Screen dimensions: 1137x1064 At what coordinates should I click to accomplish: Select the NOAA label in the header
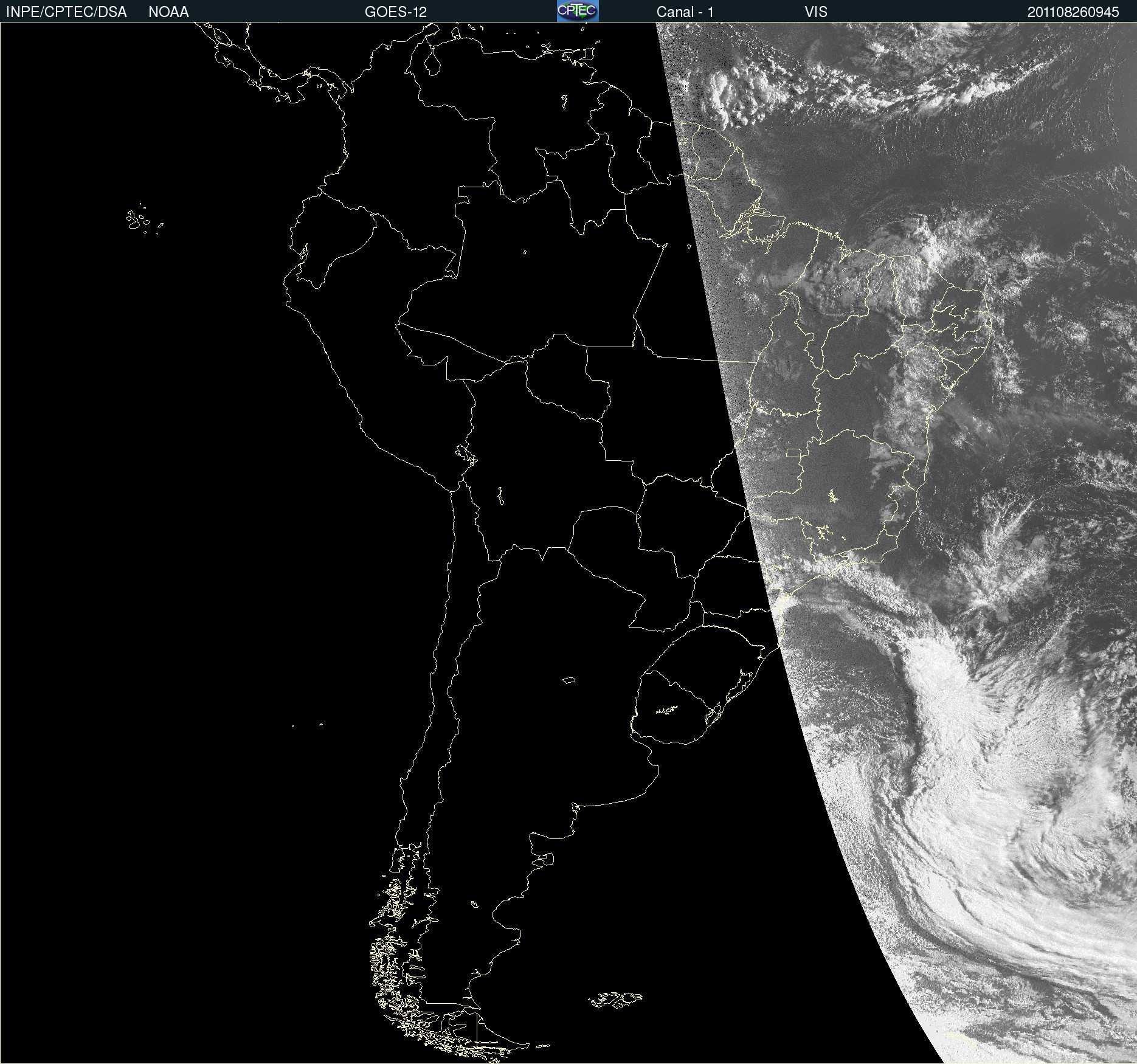pyautogui.click(x=168, y=12)
